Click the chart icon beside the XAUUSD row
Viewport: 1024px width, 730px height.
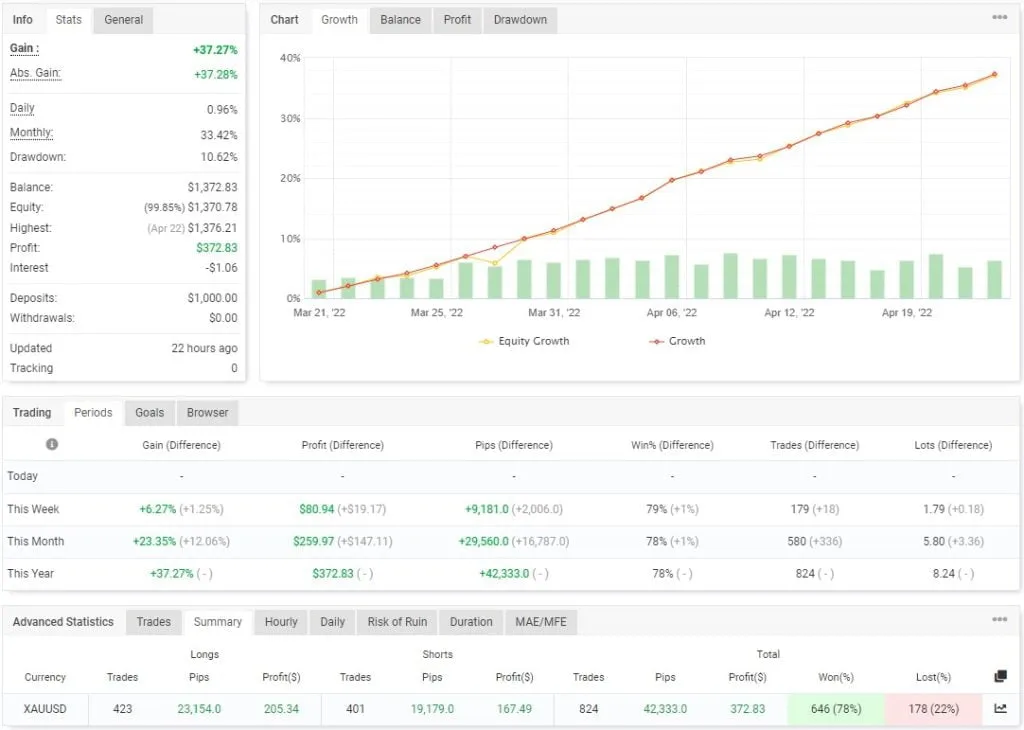tap(997, 708)
